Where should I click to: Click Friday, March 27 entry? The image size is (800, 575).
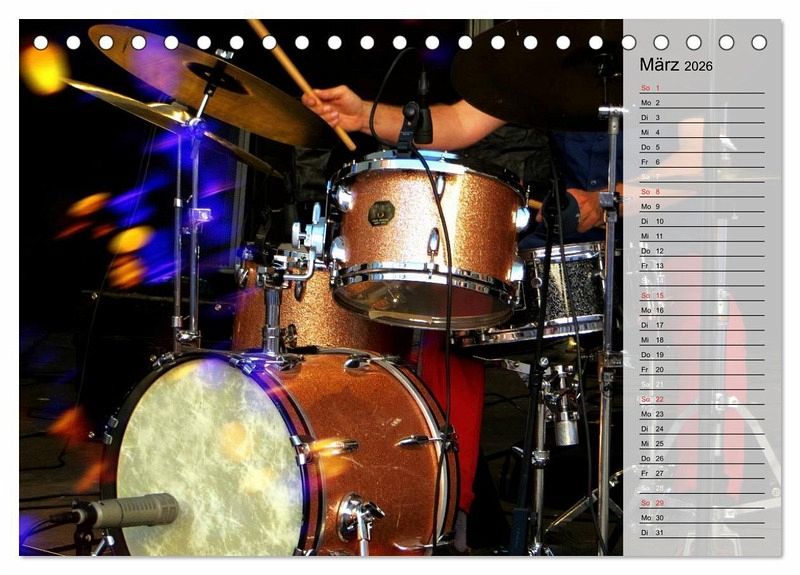tap(700, 473)
